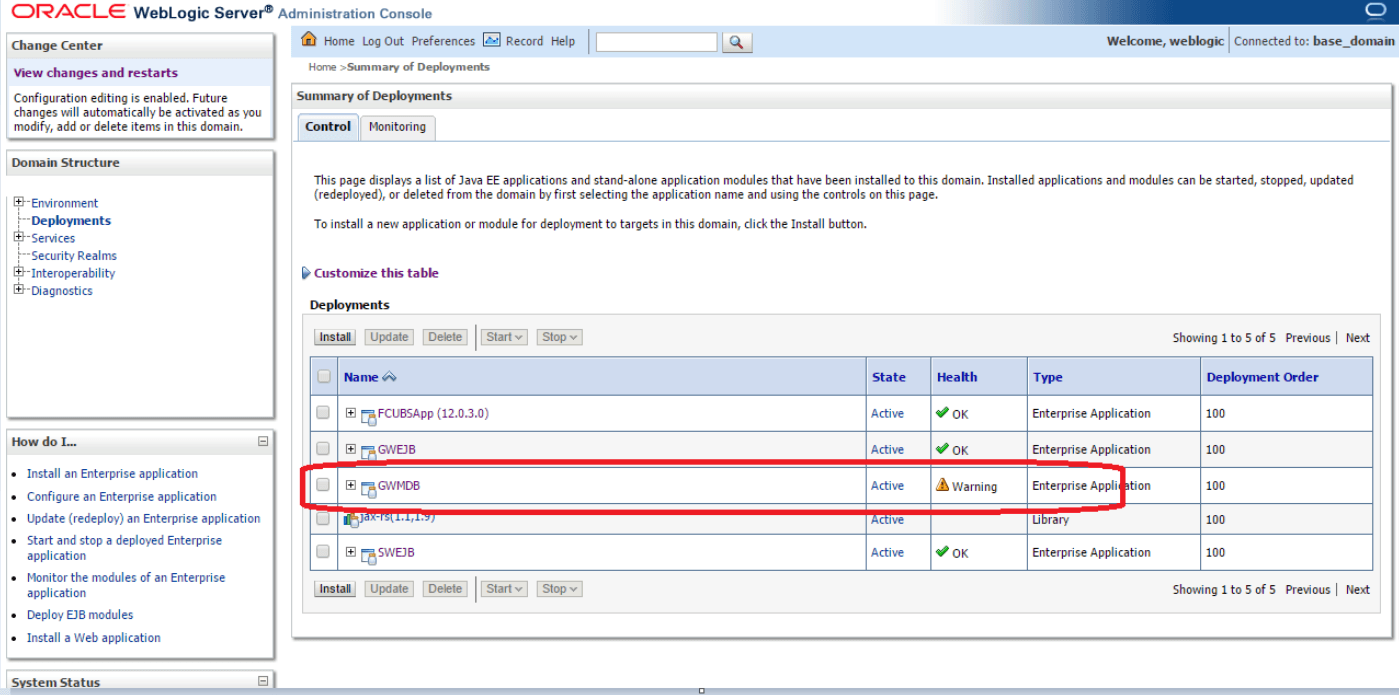Switch to the Control tab
Viewport: 1399px width, 695px height.
point(328,127)
